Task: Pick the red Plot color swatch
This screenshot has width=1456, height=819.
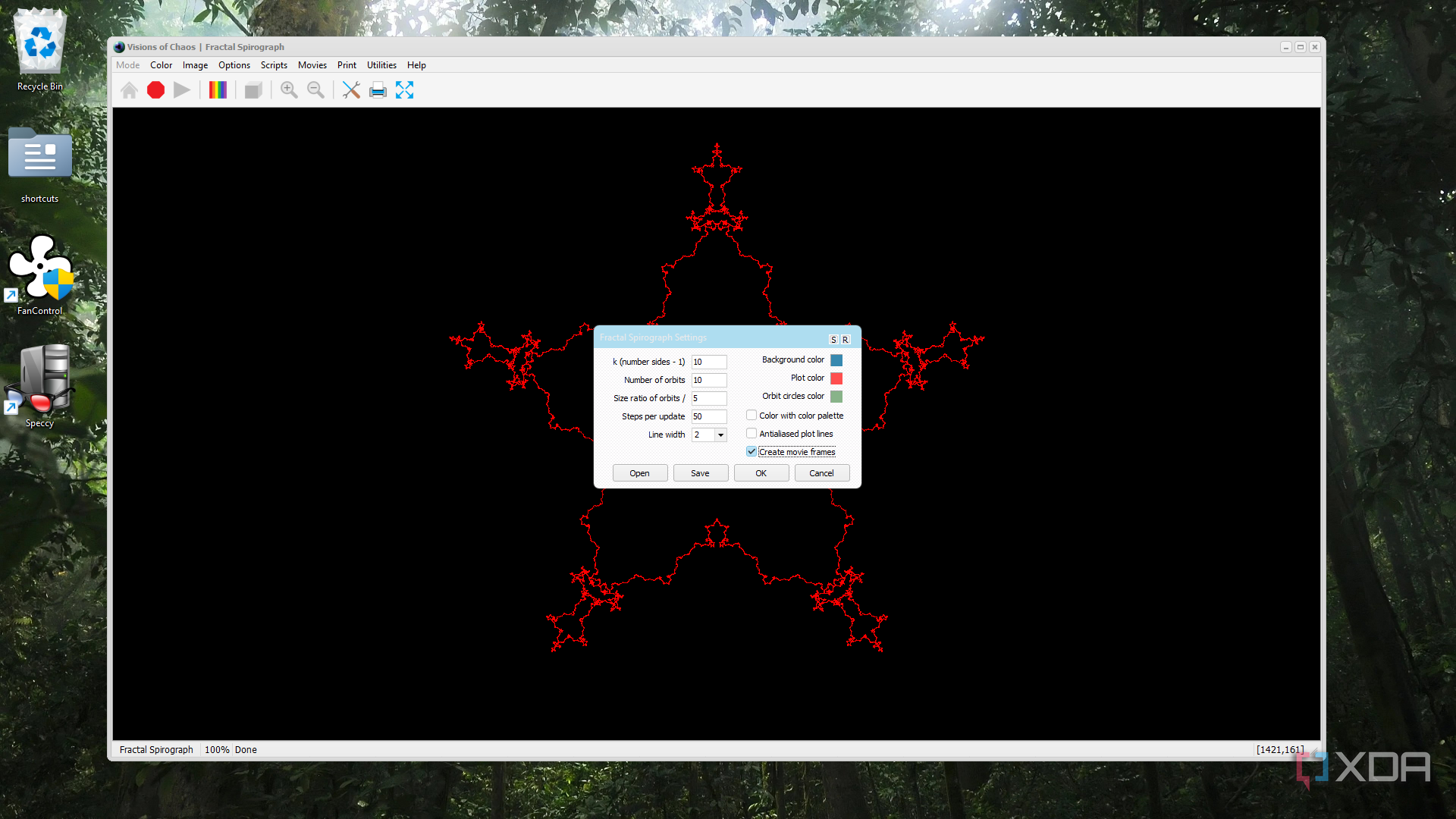Action: pos(836,378)
